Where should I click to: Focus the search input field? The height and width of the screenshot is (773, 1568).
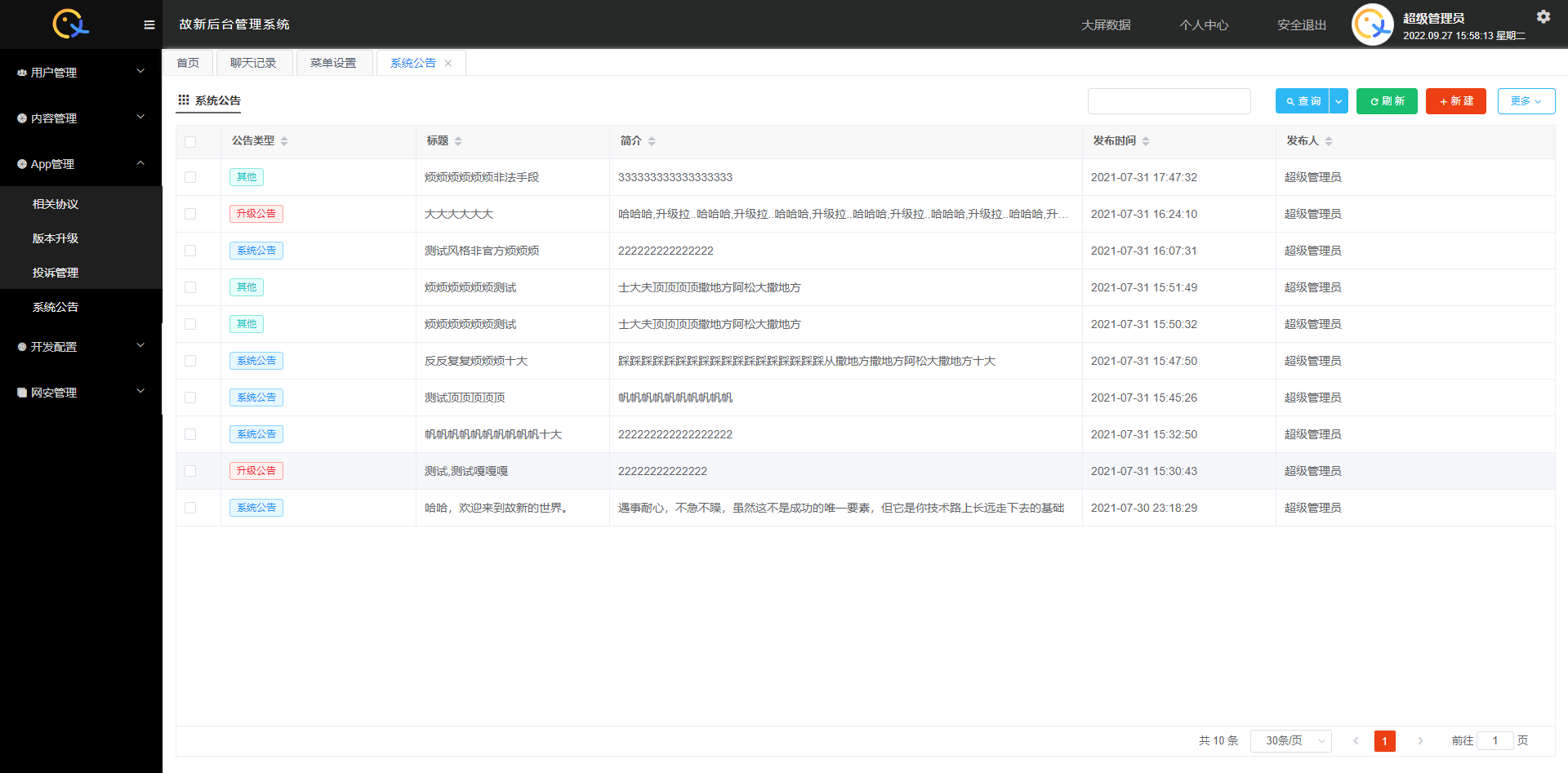[1169, 101]
